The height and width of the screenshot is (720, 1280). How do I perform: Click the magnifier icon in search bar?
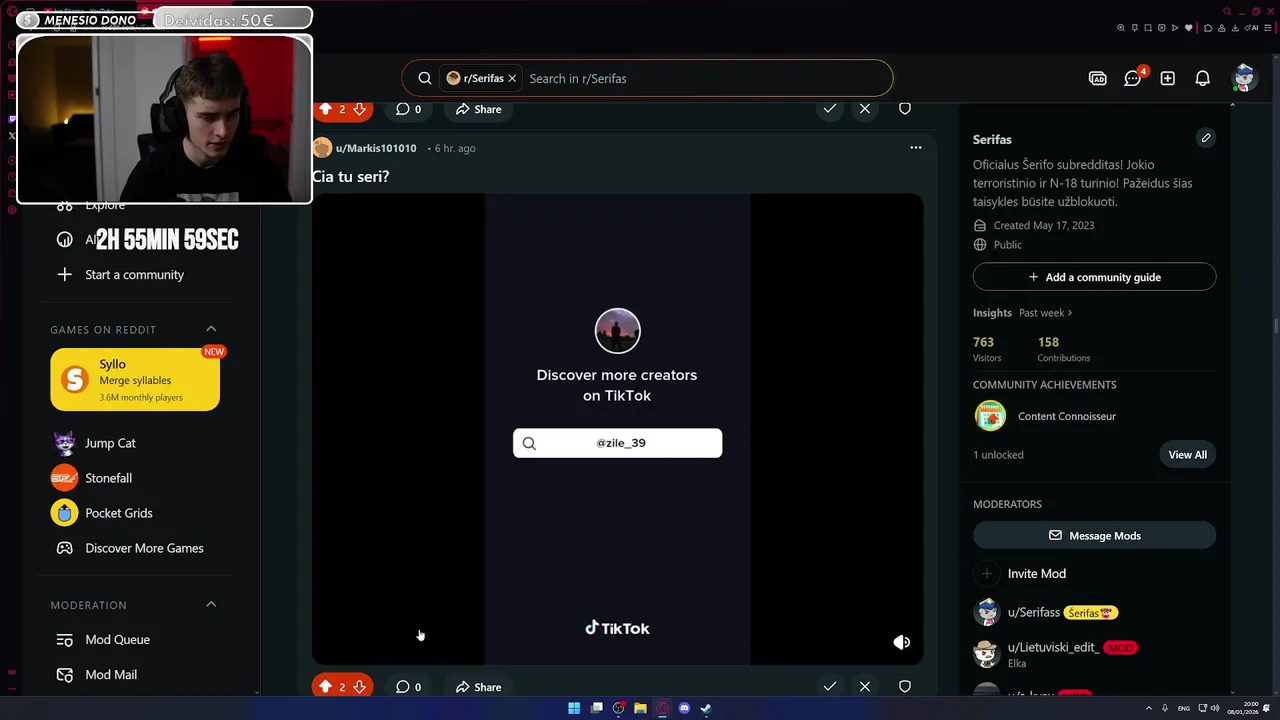[425, 78]
